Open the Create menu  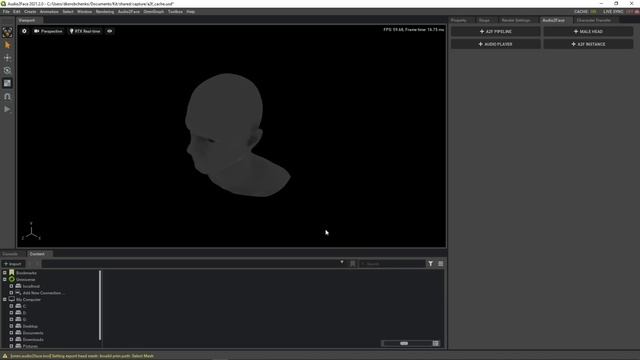pos(30,11)
